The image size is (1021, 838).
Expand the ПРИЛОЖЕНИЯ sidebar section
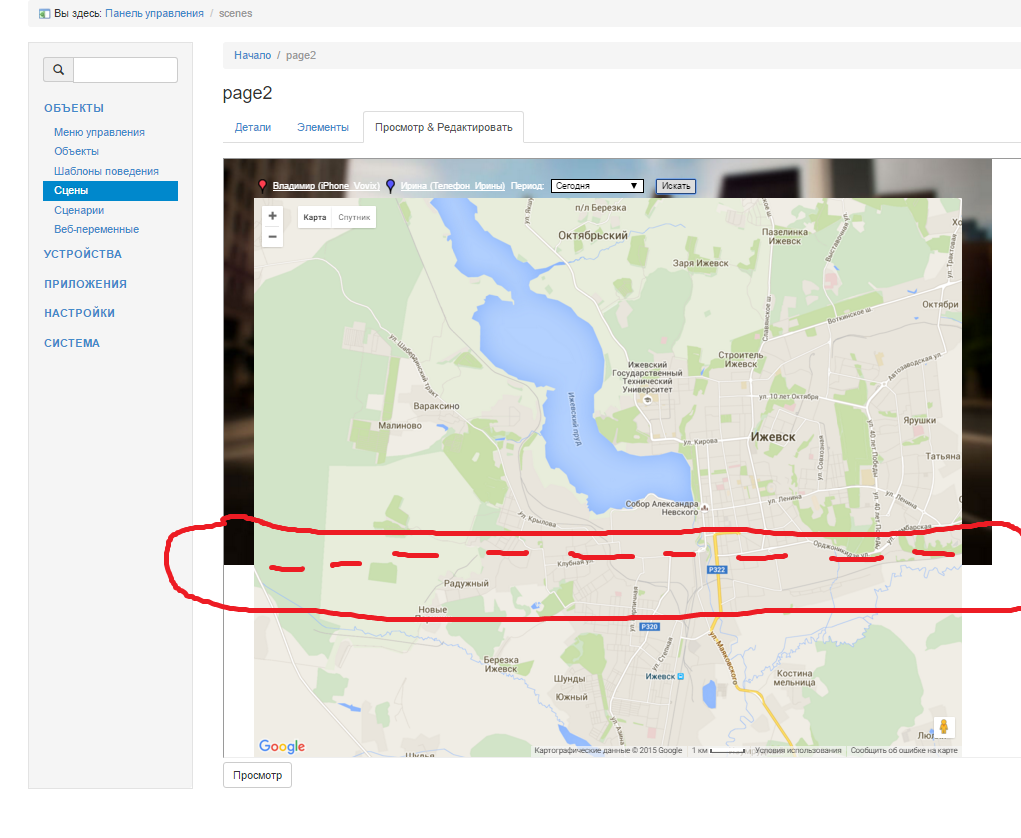pyautogui.click(x=85, y=284)
